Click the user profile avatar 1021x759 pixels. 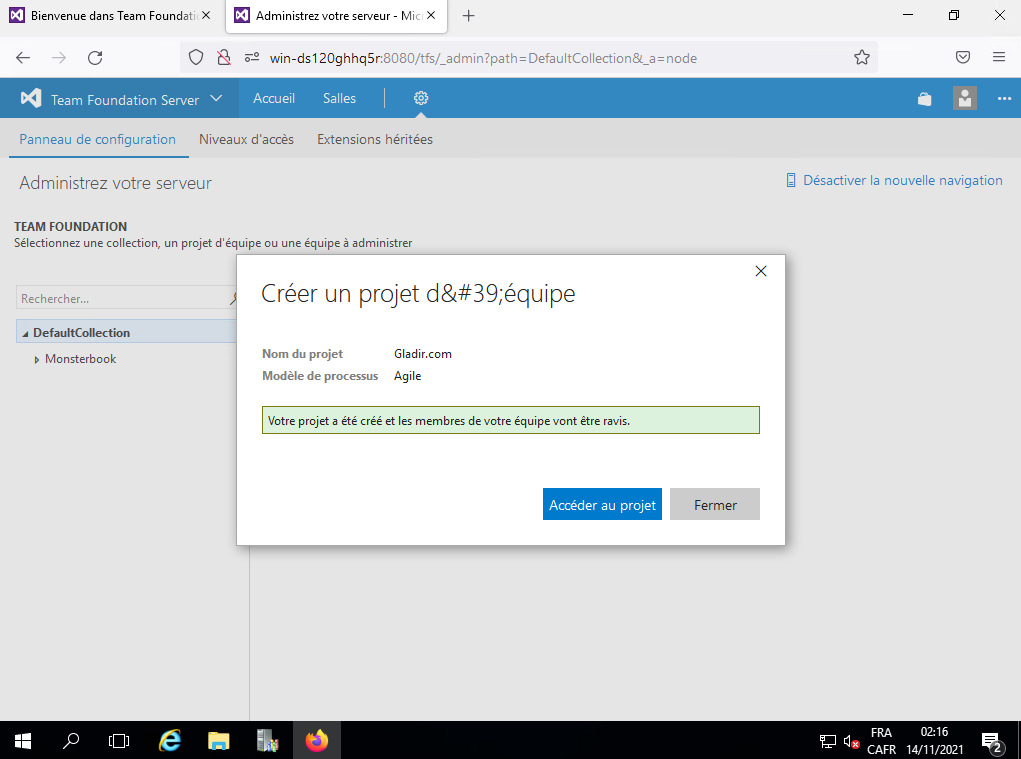pos(964,98)
